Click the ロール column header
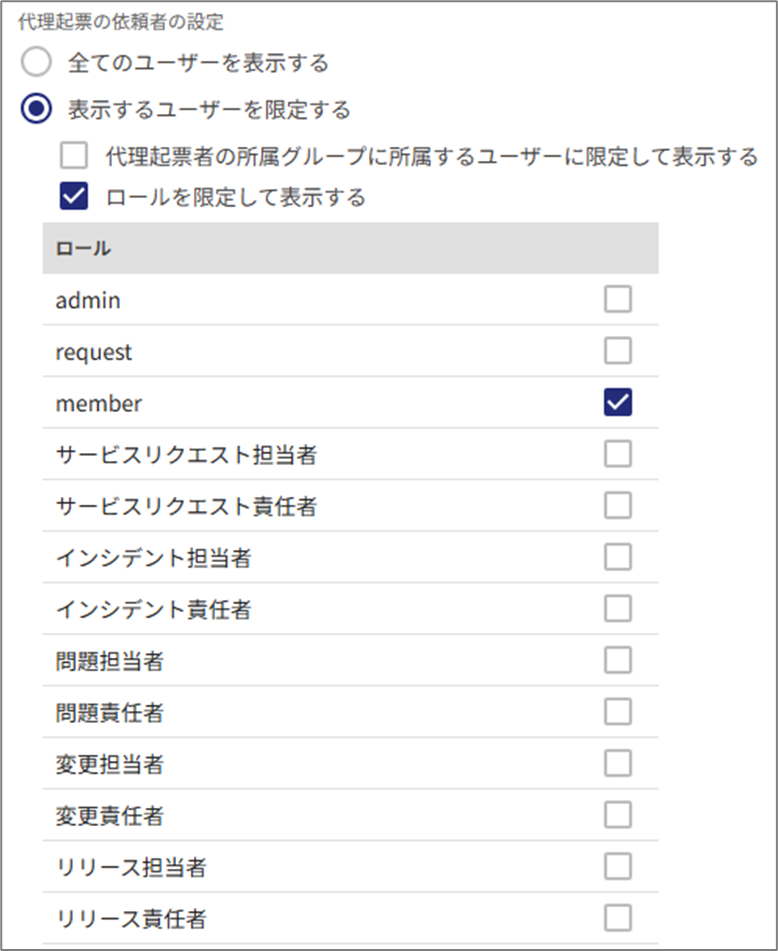 [83, 249]
